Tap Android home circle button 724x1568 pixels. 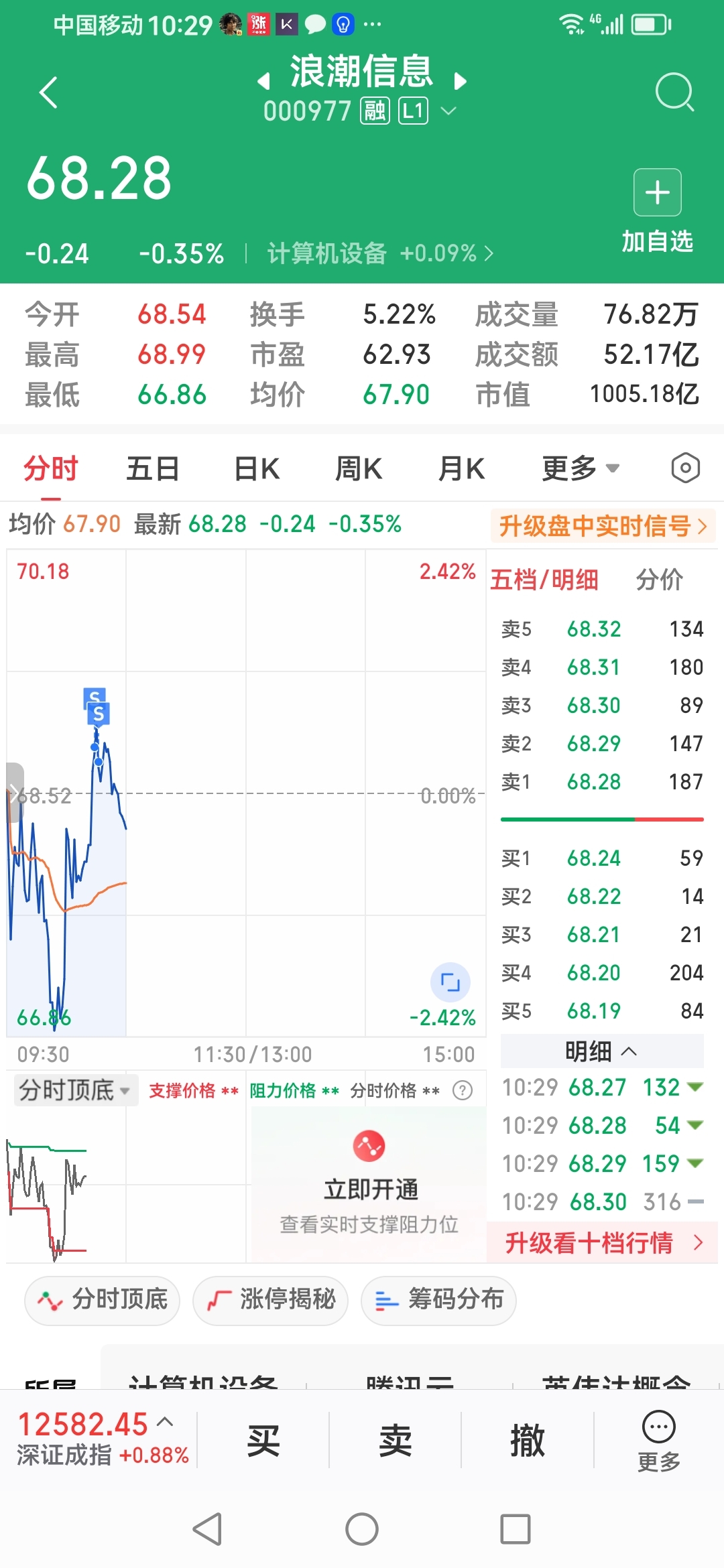[362, 1529]
